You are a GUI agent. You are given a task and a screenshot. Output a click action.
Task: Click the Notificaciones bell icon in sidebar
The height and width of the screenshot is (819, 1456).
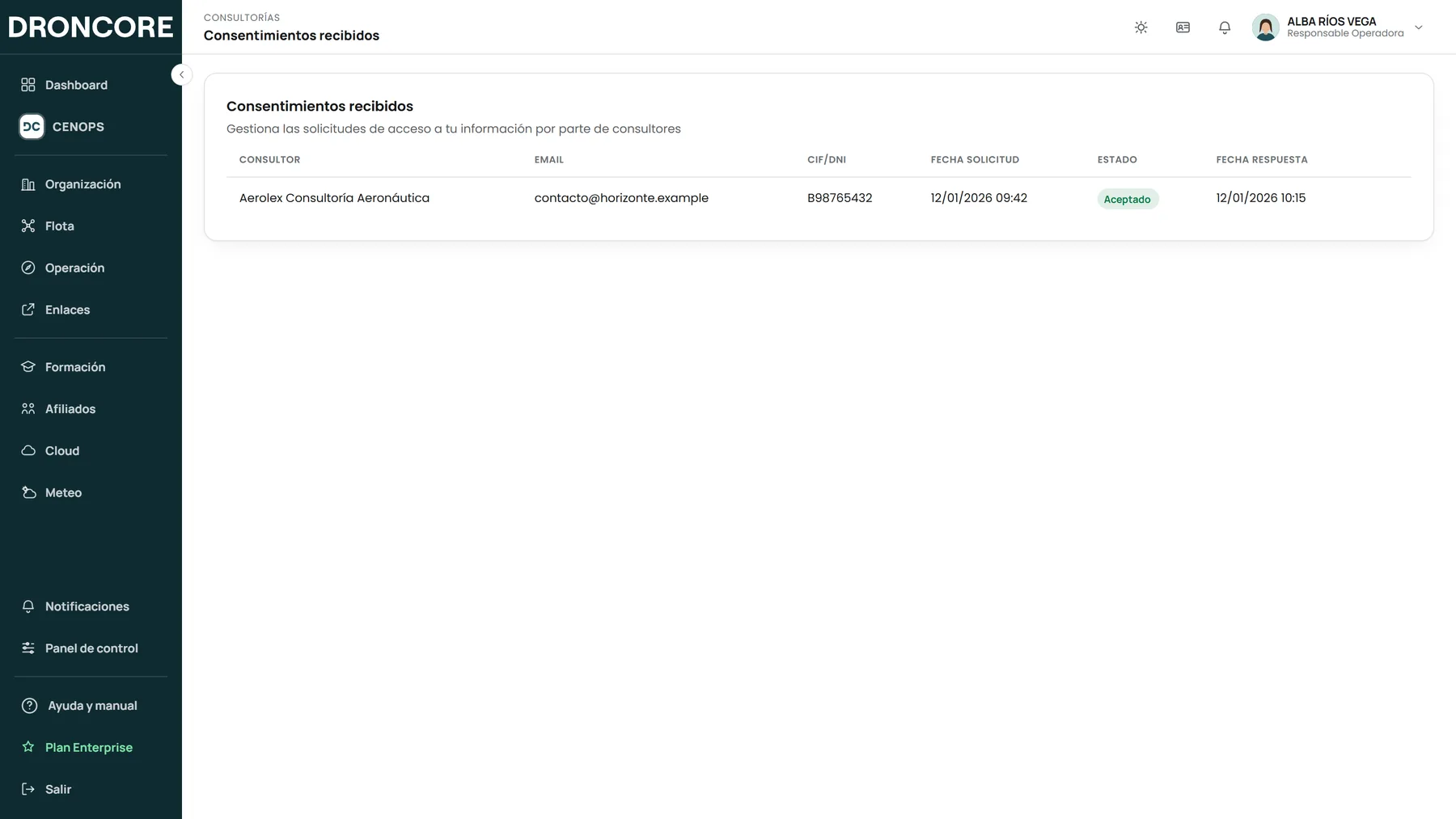[x=28, y=606]
